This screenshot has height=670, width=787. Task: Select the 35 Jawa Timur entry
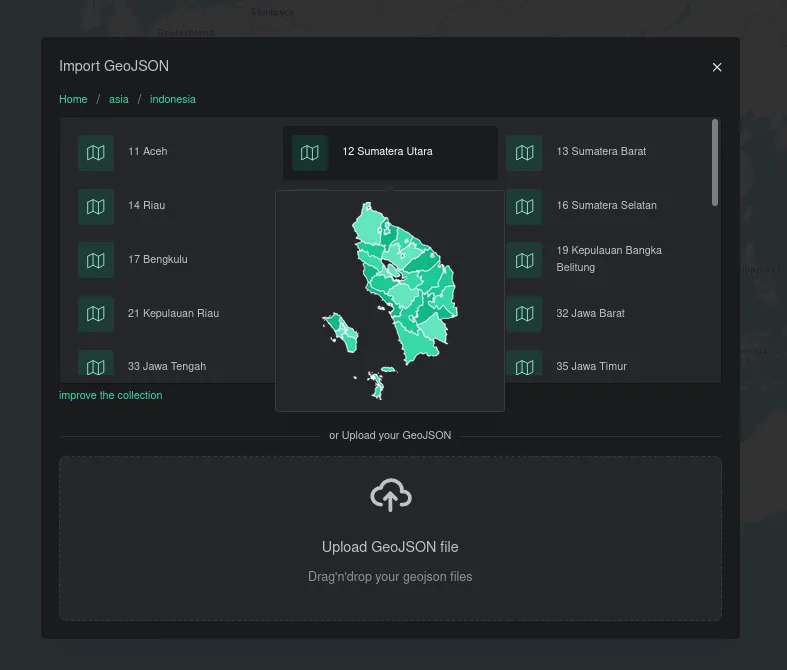591,366
